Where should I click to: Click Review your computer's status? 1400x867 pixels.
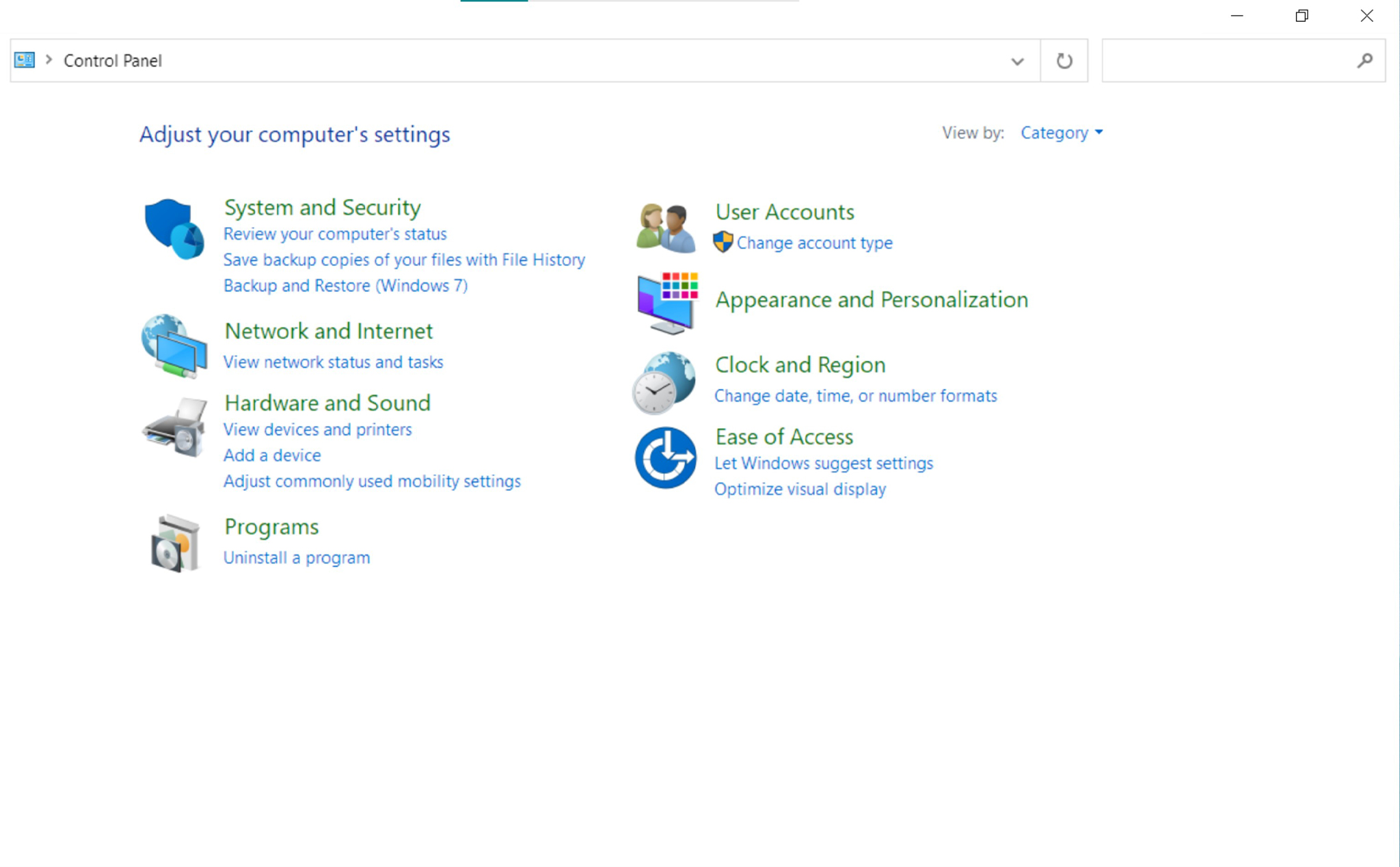pos(335,234)
